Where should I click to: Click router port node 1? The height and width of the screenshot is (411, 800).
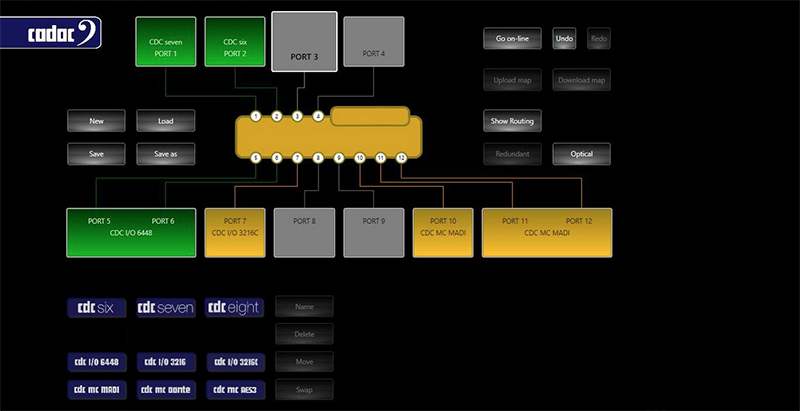[256, 116]
